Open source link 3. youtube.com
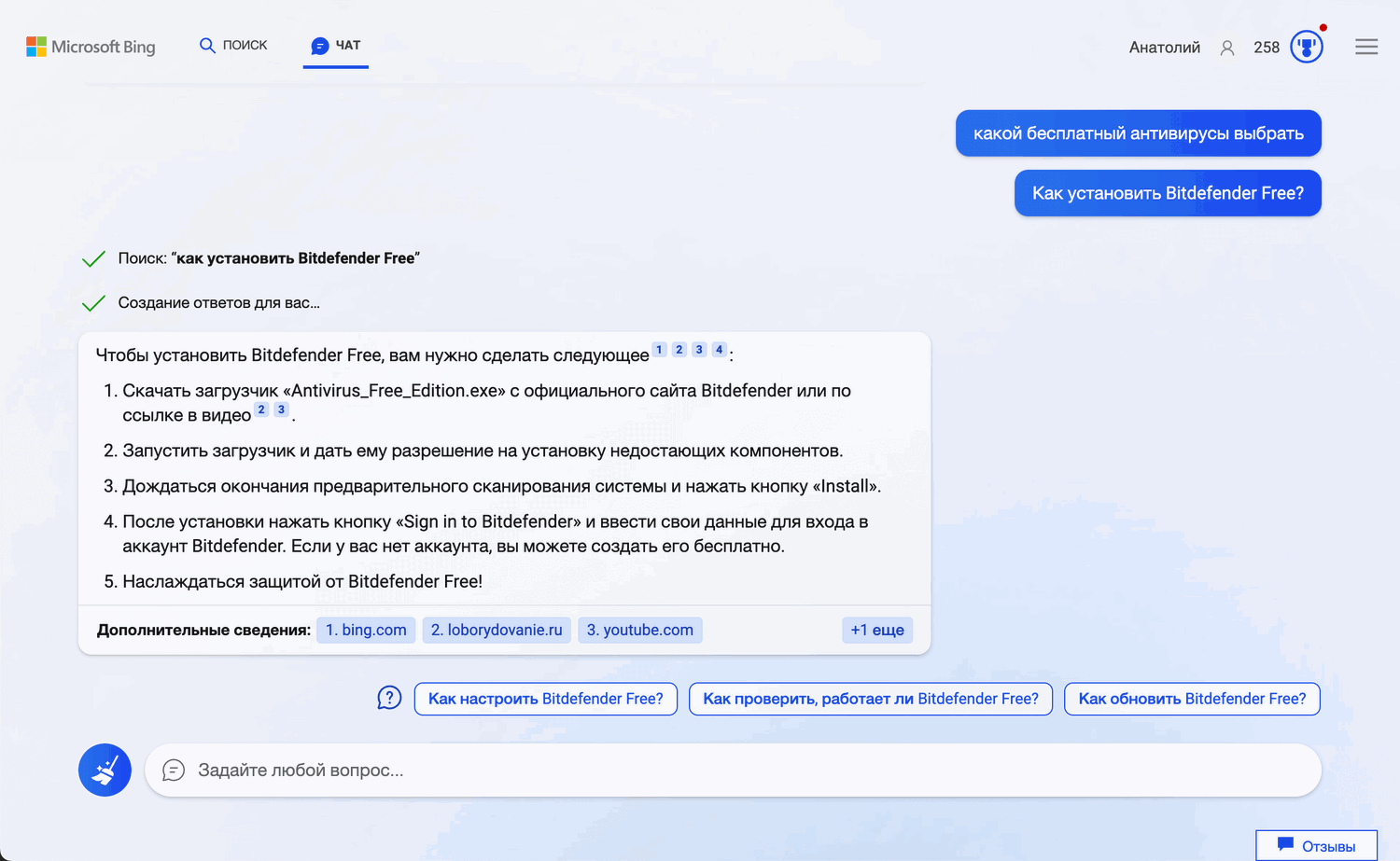 coord(640,631)
